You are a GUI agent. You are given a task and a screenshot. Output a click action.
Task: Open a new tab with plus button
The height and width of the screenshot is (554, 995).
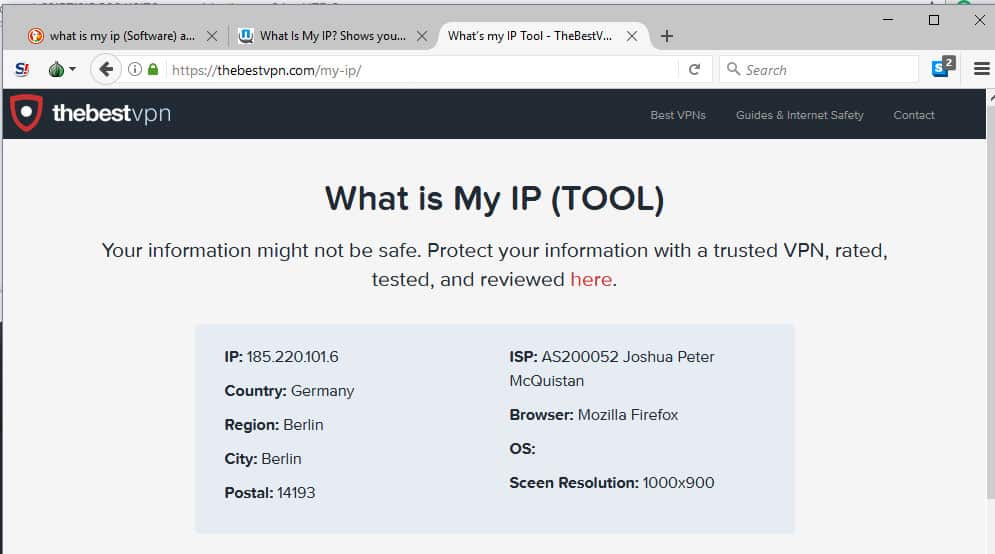[x=666, y=36]
